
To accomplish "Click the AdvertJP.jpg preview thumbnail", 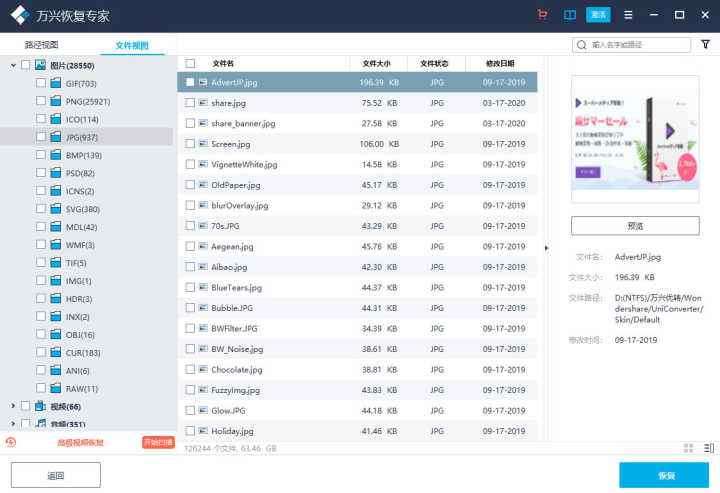I will click(635, 139).
